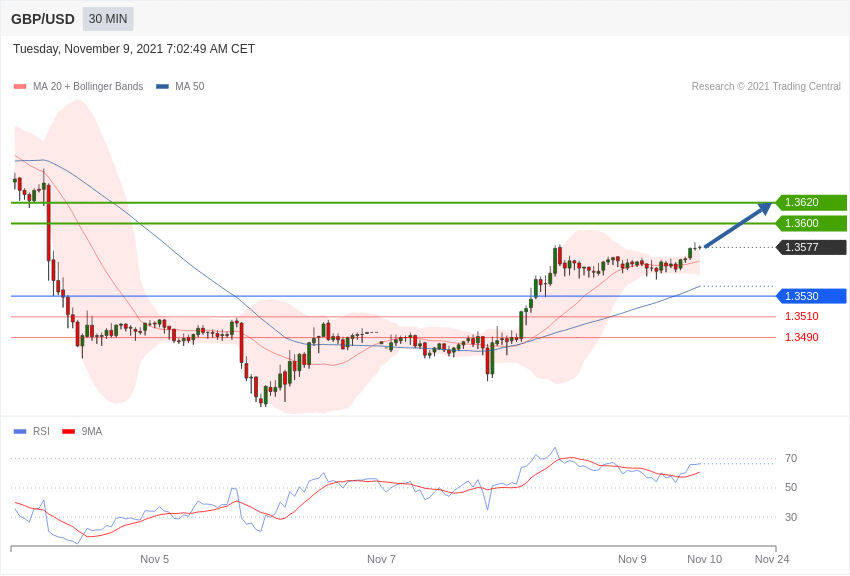Click 'Research © 2021 Trading Central' credit
The image size is (850, 576).
(766, 86)
